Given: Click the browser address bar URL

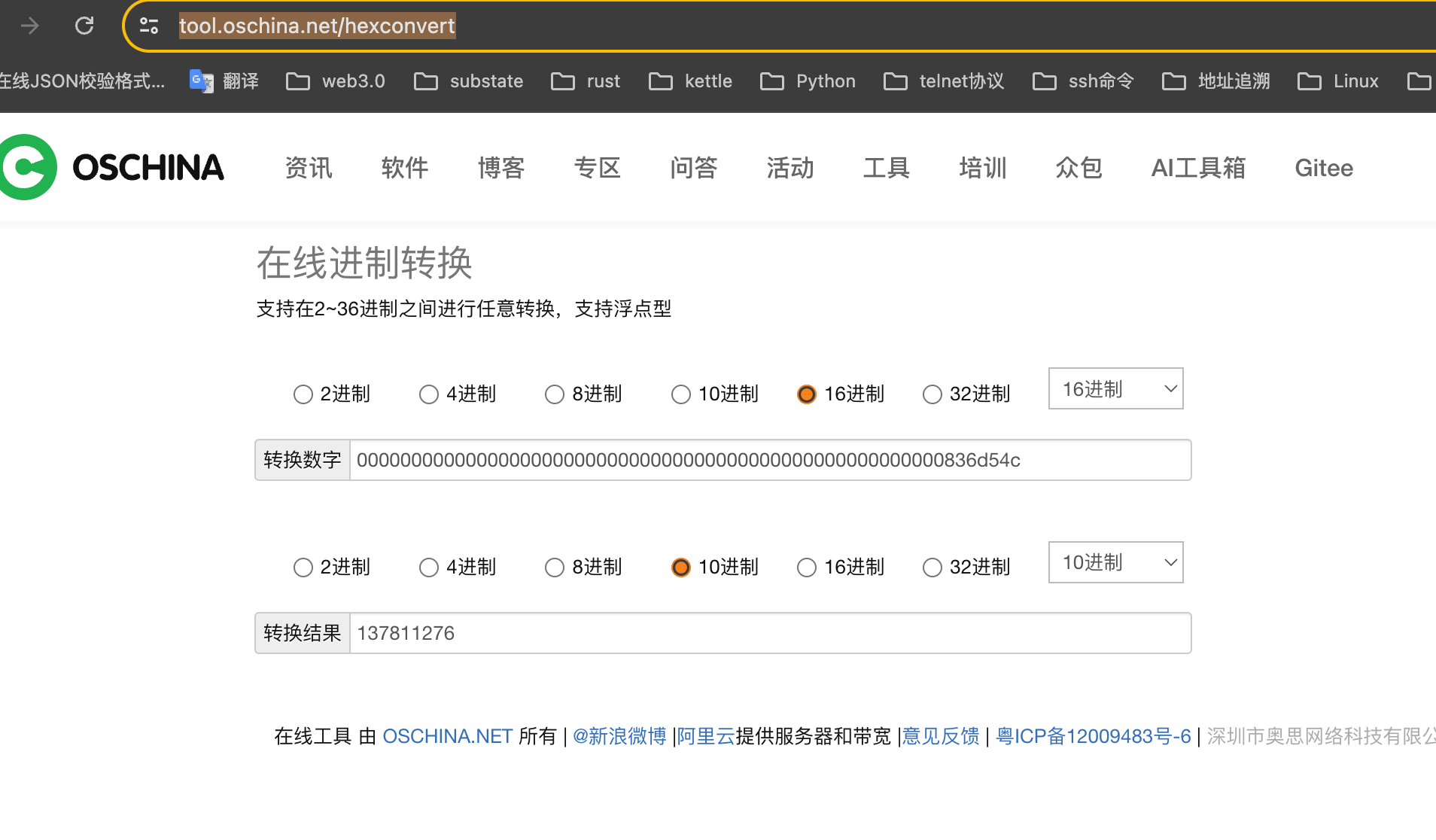Looking at the screenshot, I should coord(317,26).
